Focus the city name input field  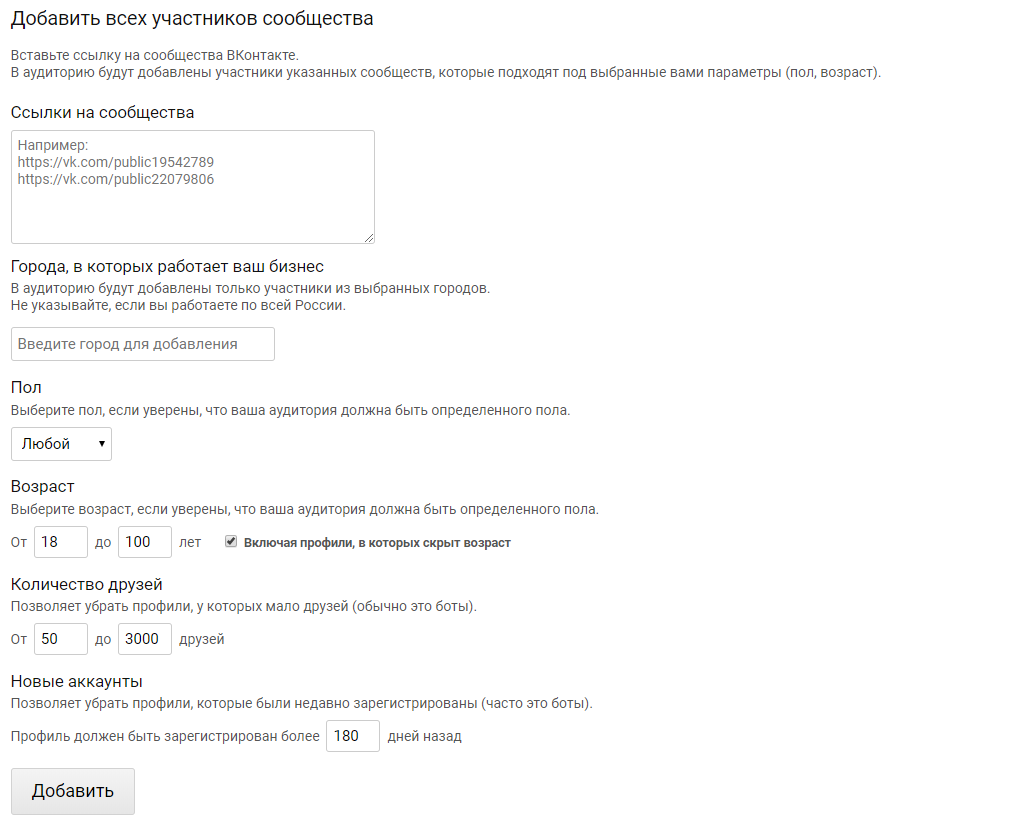pos(143,344)
